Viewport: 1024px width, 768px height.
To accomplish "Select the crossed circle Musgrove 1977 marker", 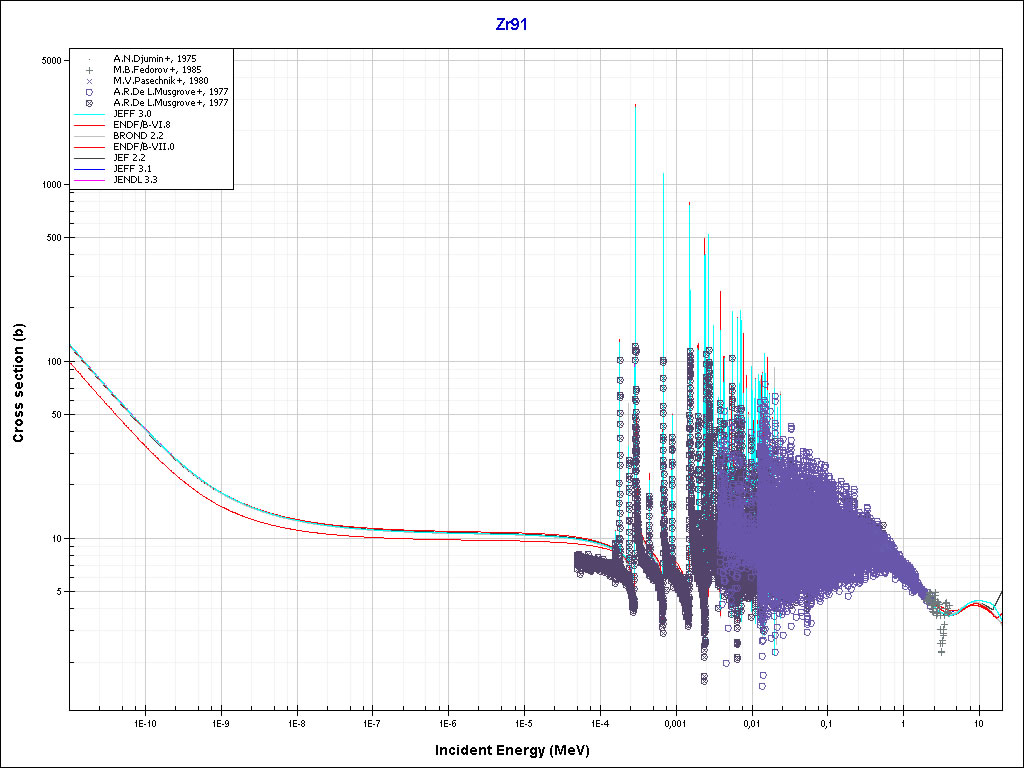I will 89,103.
